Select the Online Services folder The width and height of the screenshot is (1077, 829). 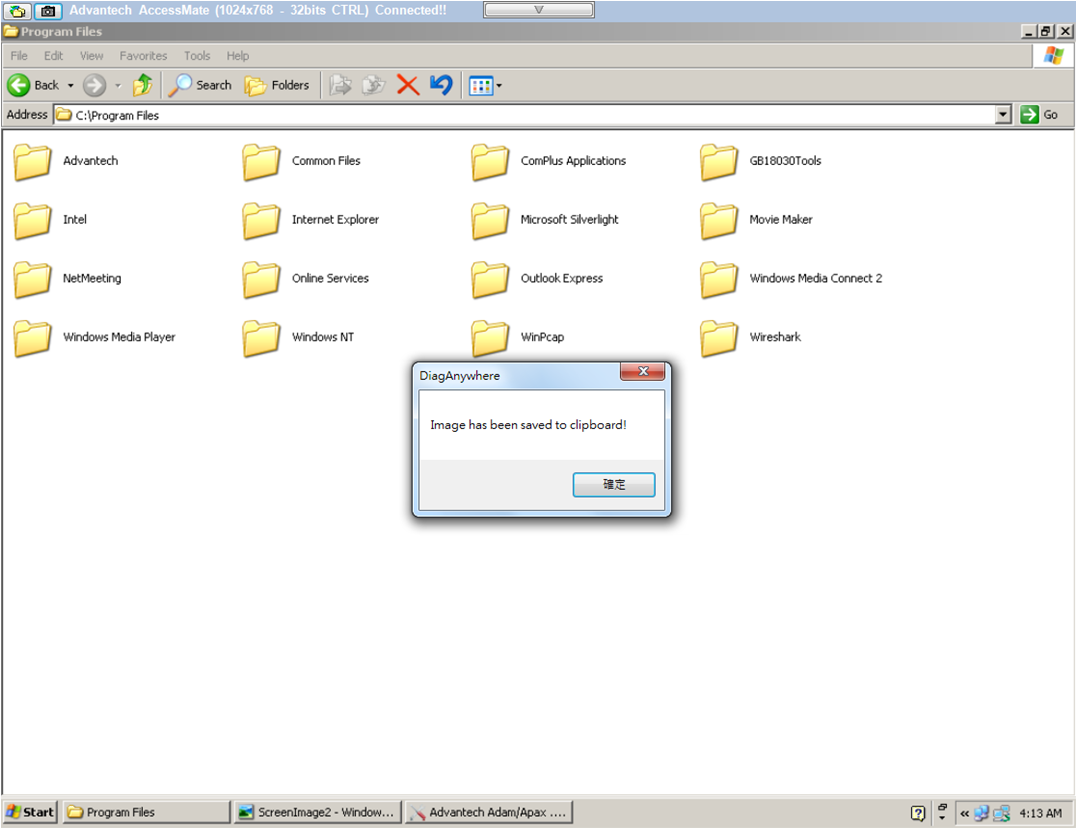(306, 280)
